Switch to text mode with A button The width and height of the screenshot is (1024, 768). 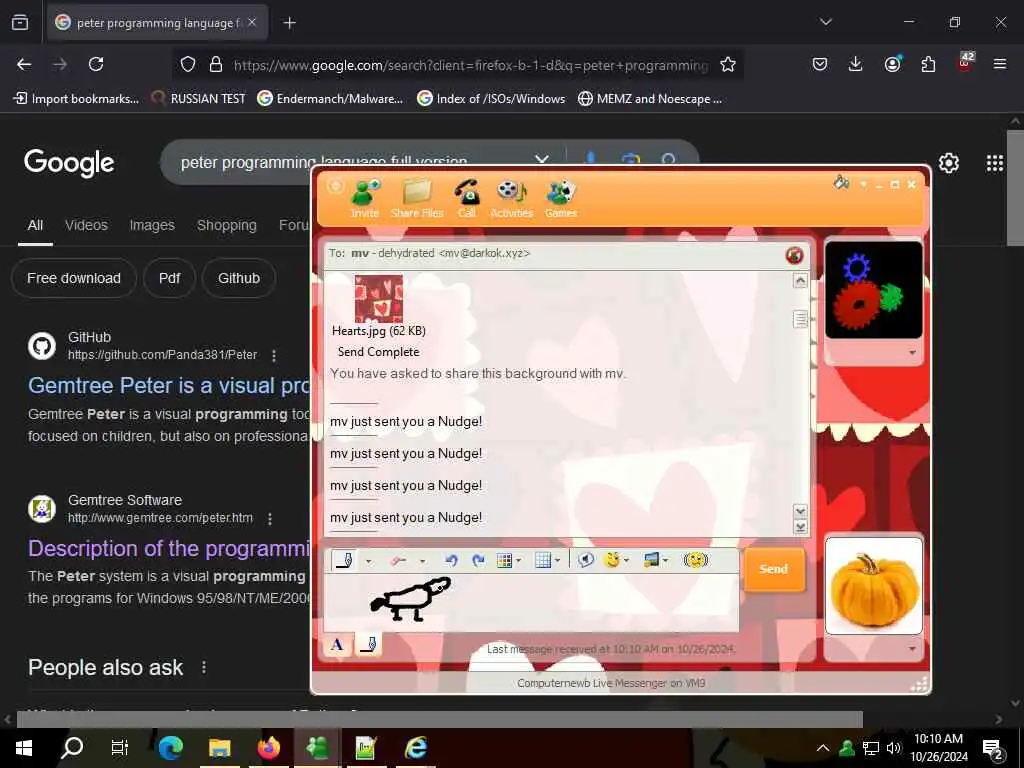(337, 645)
